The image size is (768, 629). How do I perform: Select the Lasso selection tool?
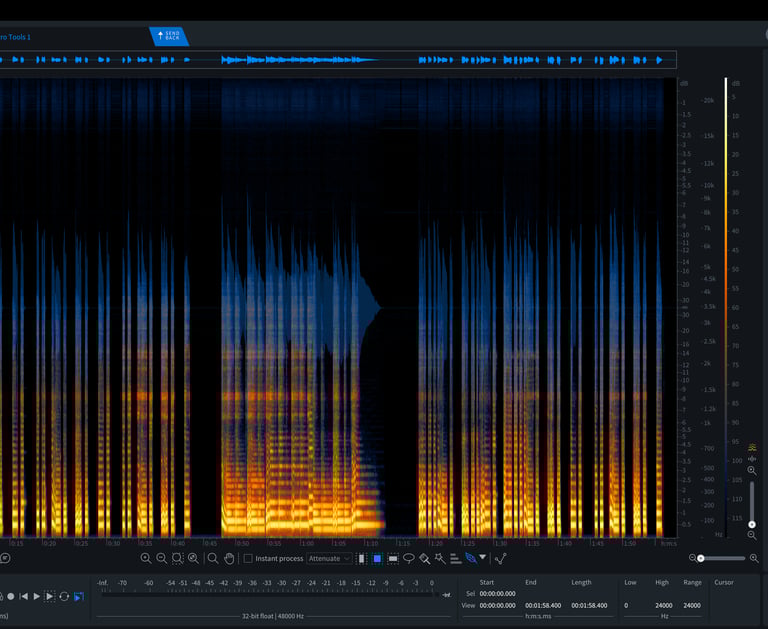[x=409, y=558]
